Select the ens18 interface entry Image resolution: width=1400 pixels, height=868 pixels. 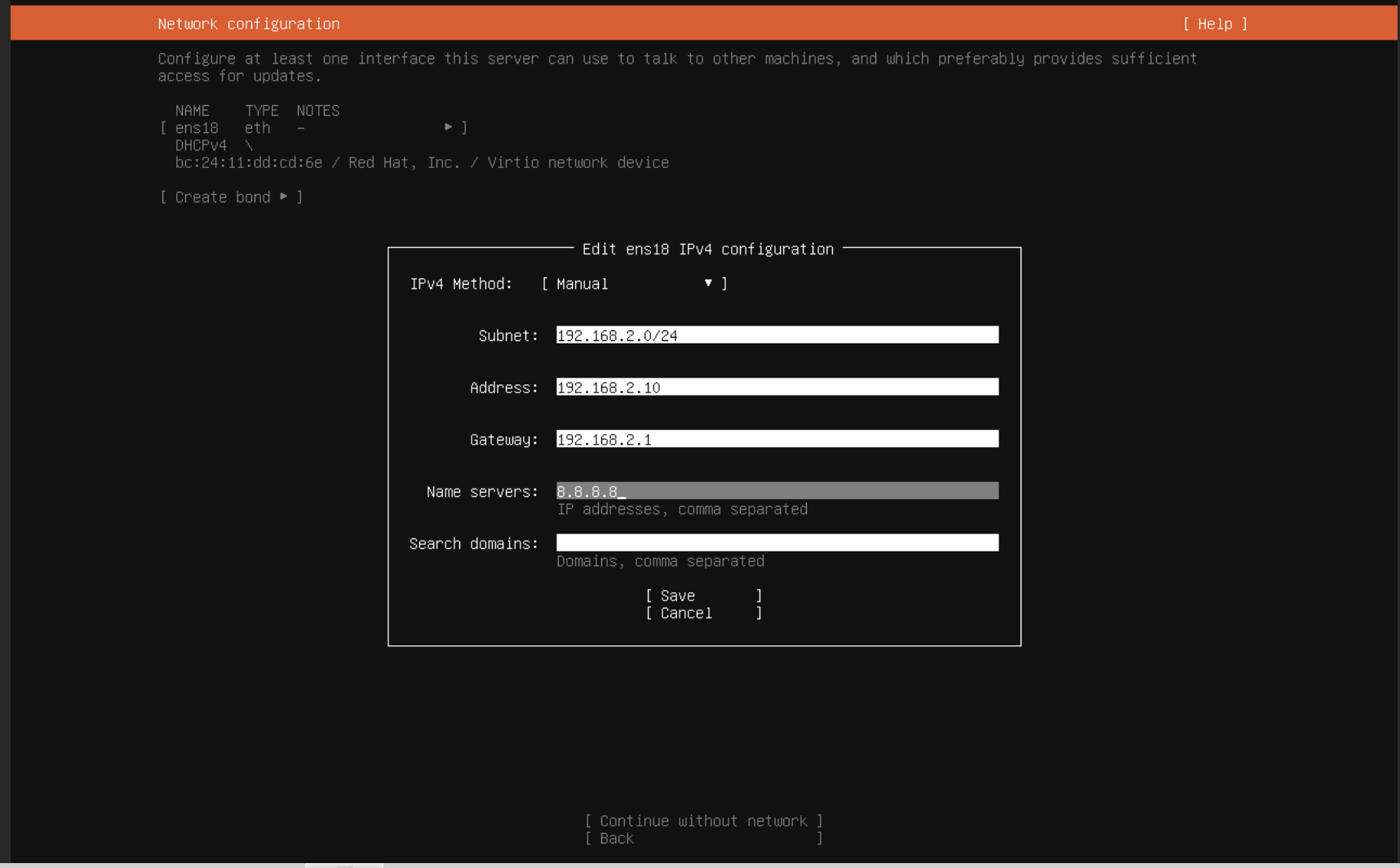196,127
